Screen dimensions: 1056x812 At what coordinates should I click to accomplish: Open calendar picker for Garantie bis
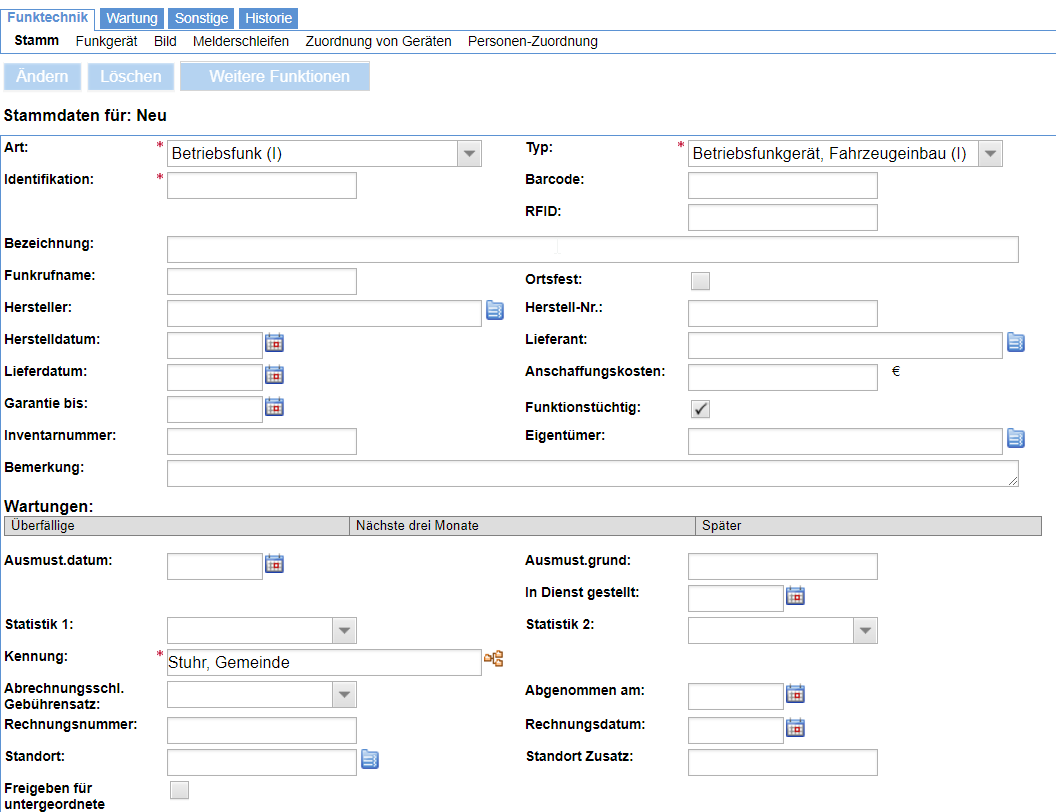pyautogui.click(x=274, y=407)
